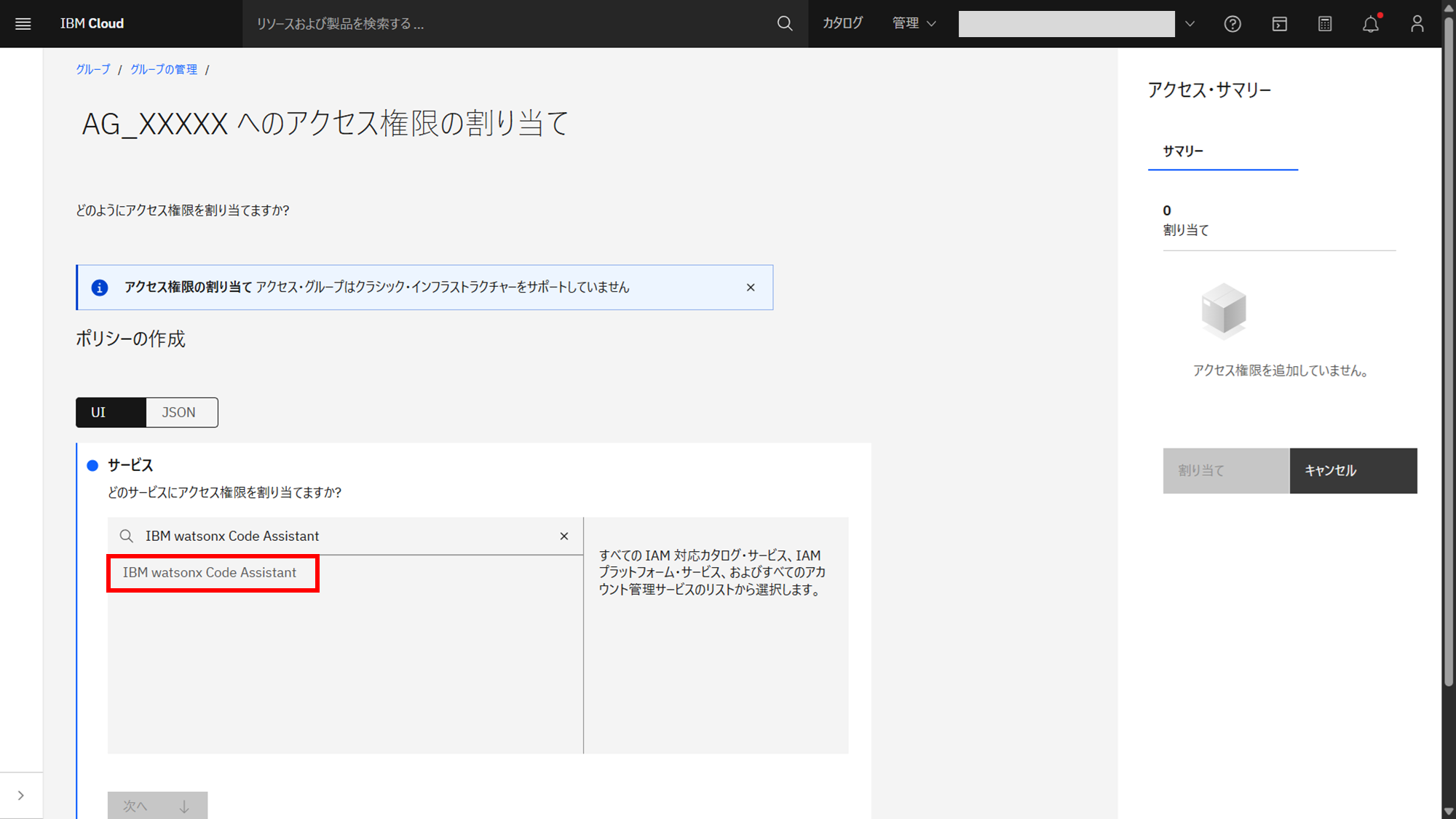The height and width of the screenshot is (819, 1456).
Task: Launch IBM Cloud Shell terminal icon
Action: (1279, 24)
